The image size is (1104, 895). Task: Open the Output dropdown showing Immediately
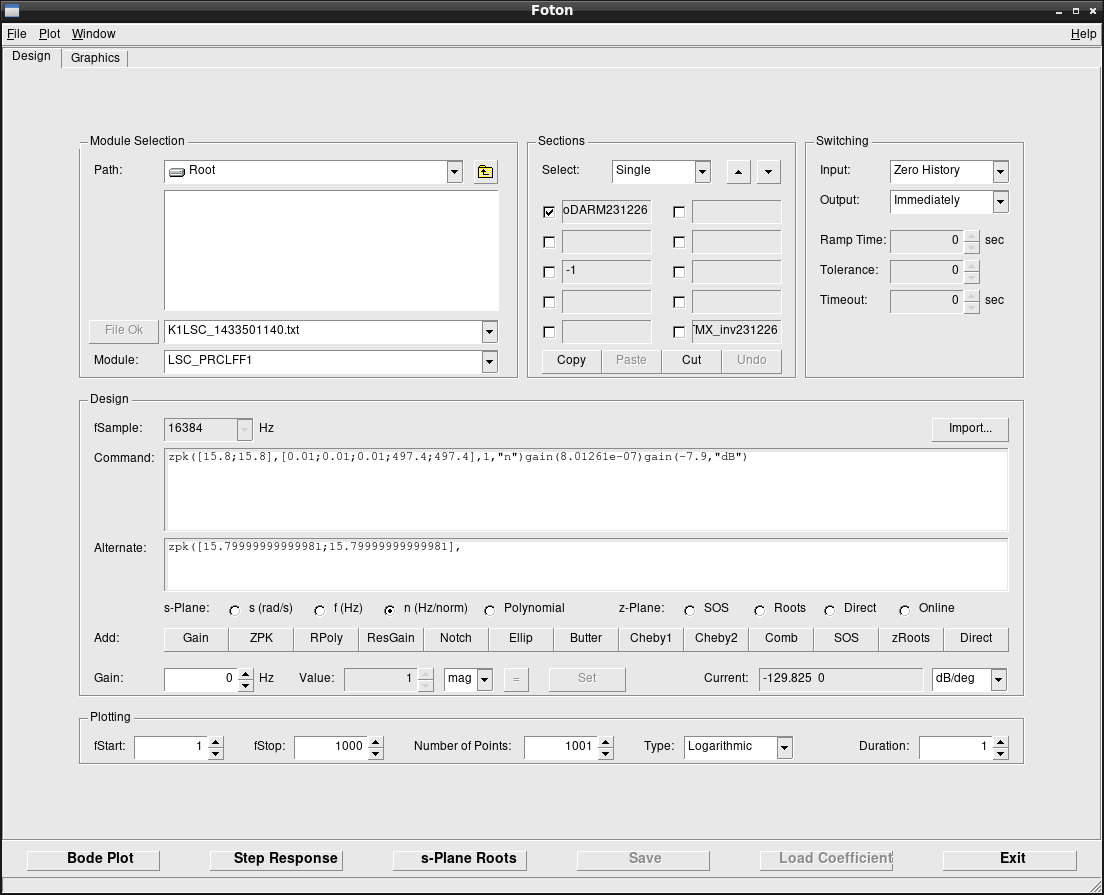1000,201
